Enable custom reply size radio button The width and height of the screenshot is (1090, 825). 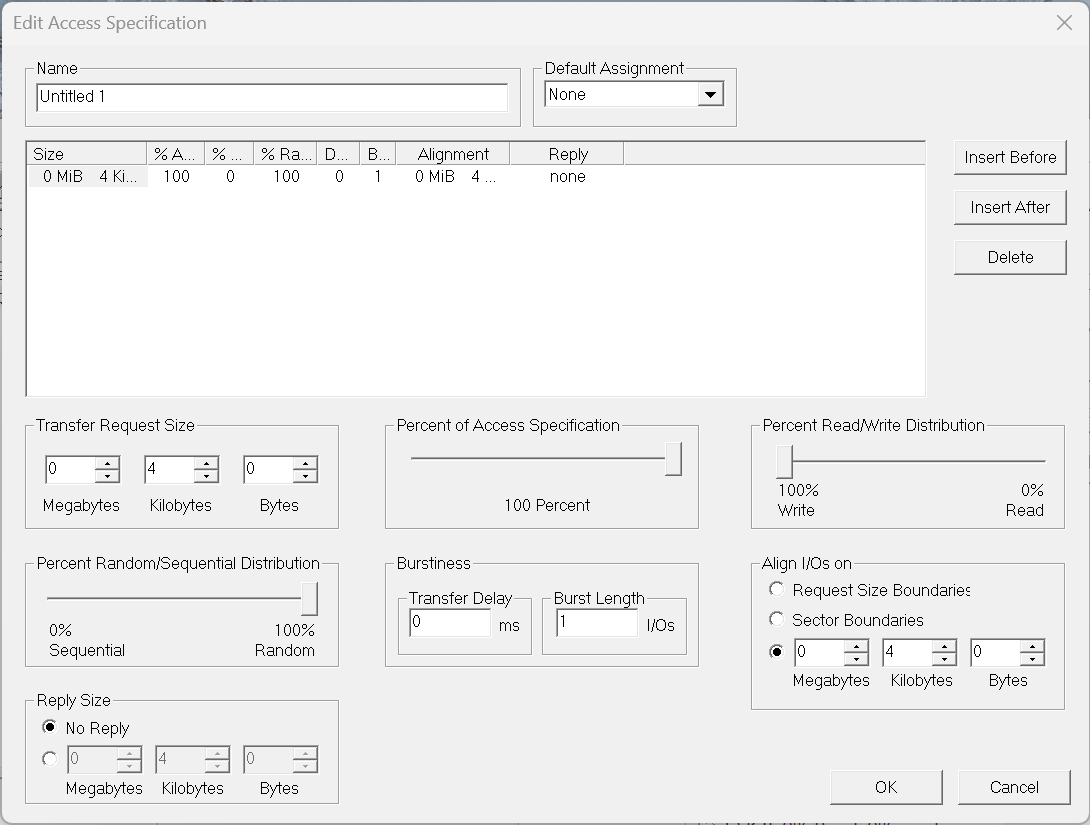pos(49,759)
